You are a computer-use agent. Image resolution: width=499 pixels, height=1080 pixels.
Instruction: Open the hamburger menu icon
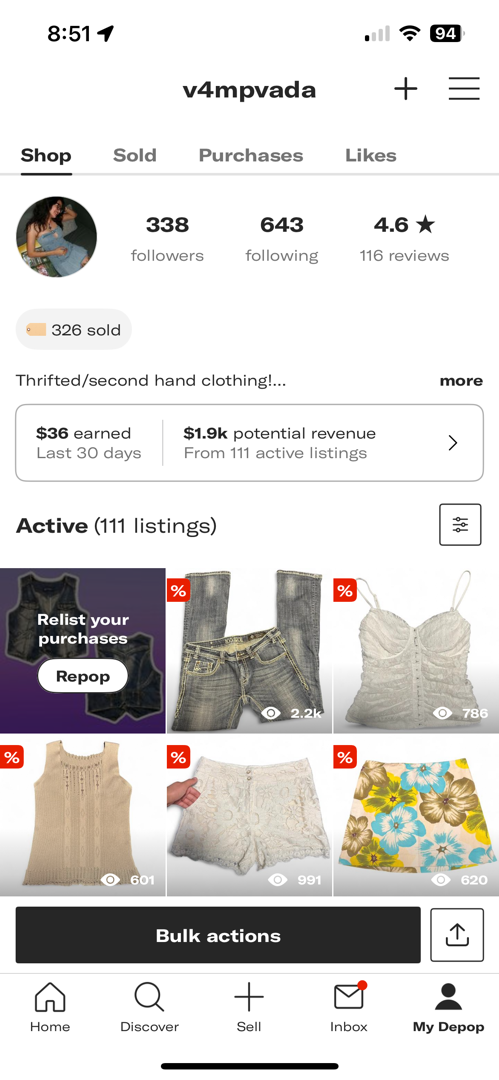(x=464, y=89)
